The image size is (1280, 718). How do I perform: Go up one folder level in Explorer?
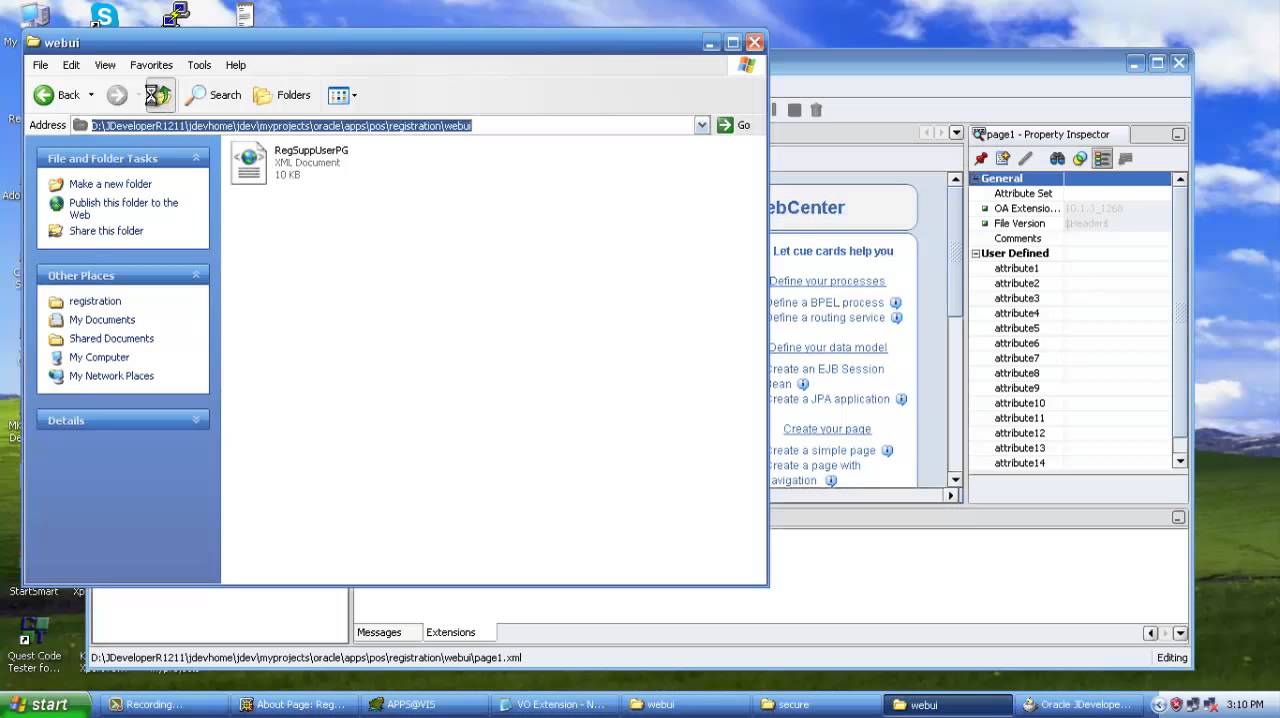(159, 95)
